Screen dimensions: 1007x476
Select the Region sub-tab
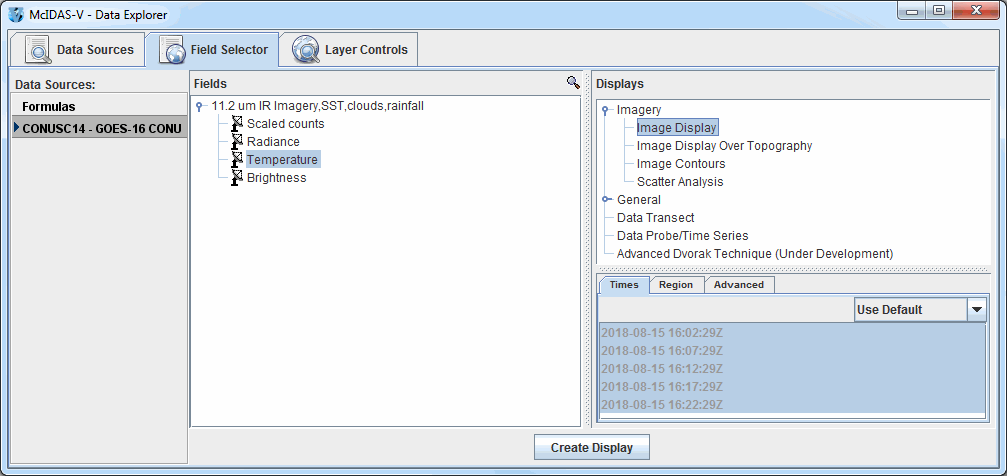[x=675, y=285]
